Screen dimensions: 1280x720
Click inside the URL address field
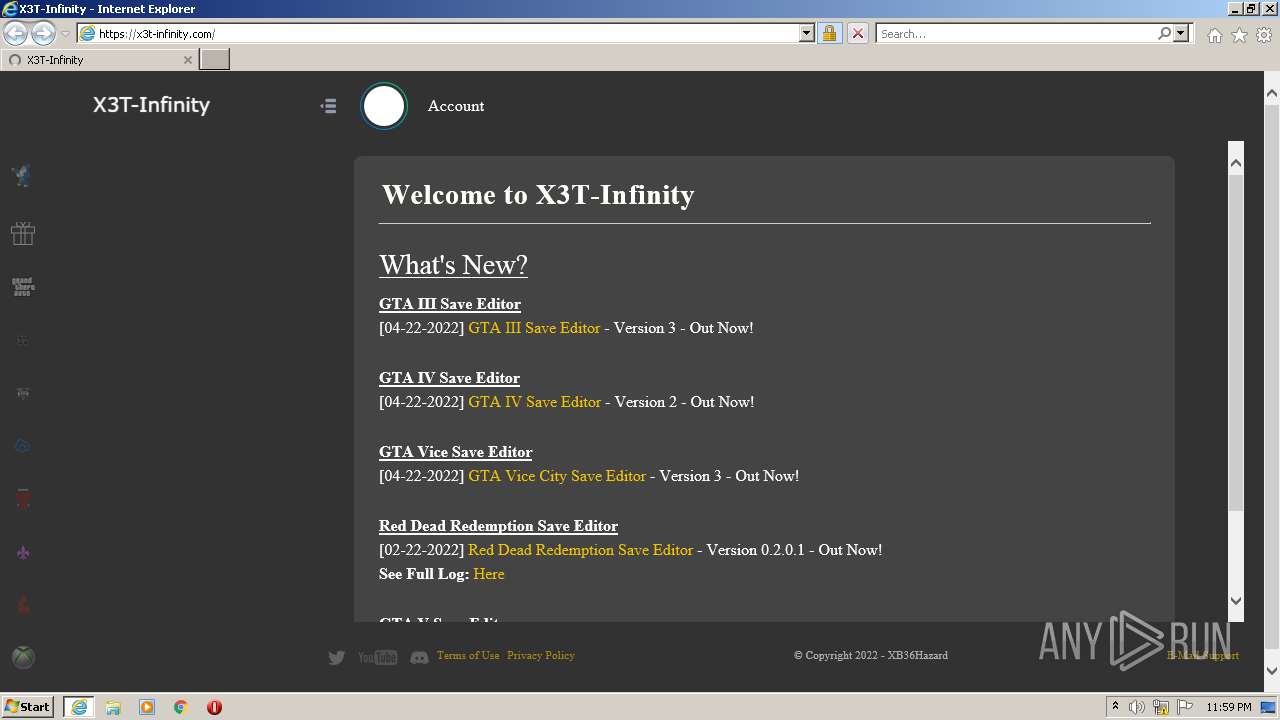point(447,33)
